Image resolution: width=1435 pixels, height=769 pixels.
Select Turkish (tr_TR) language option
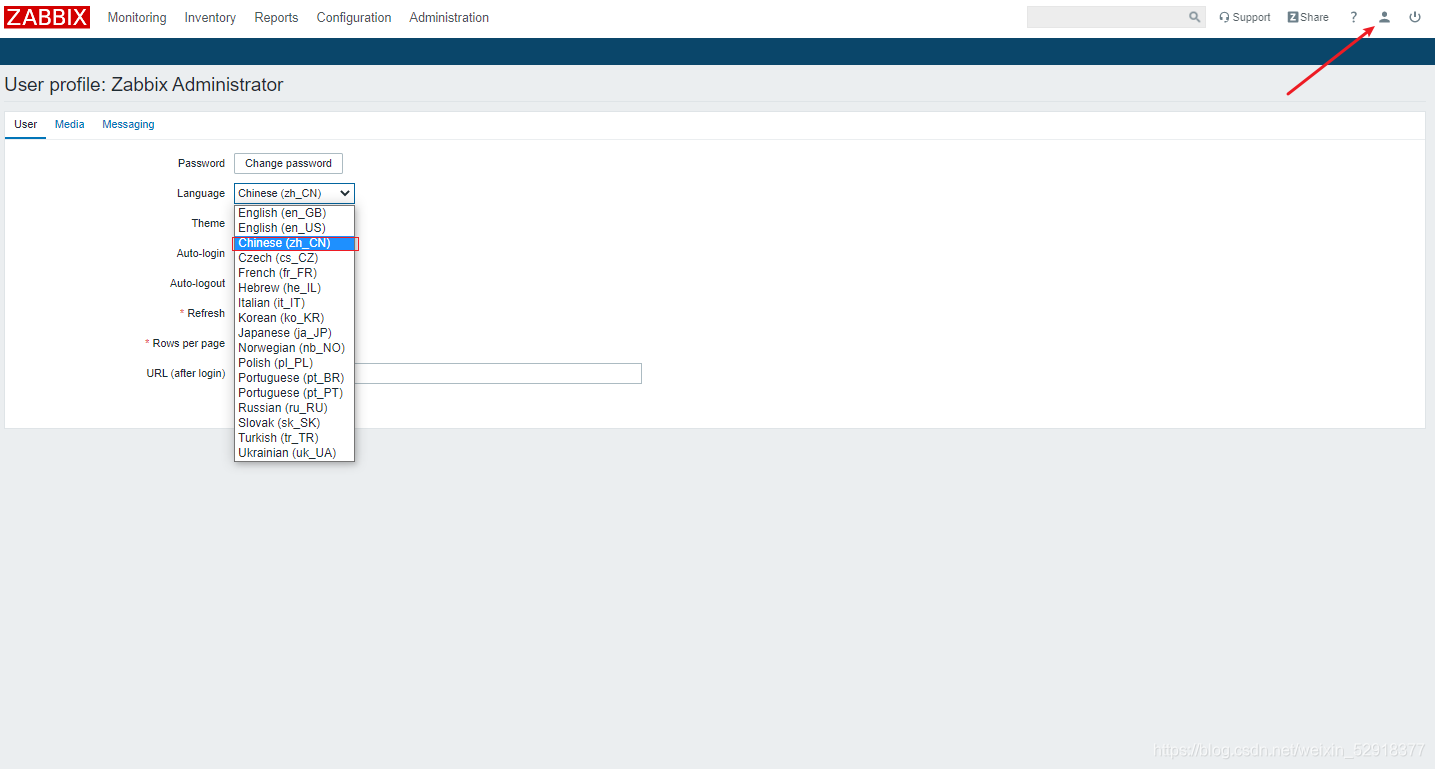(294, 438)
